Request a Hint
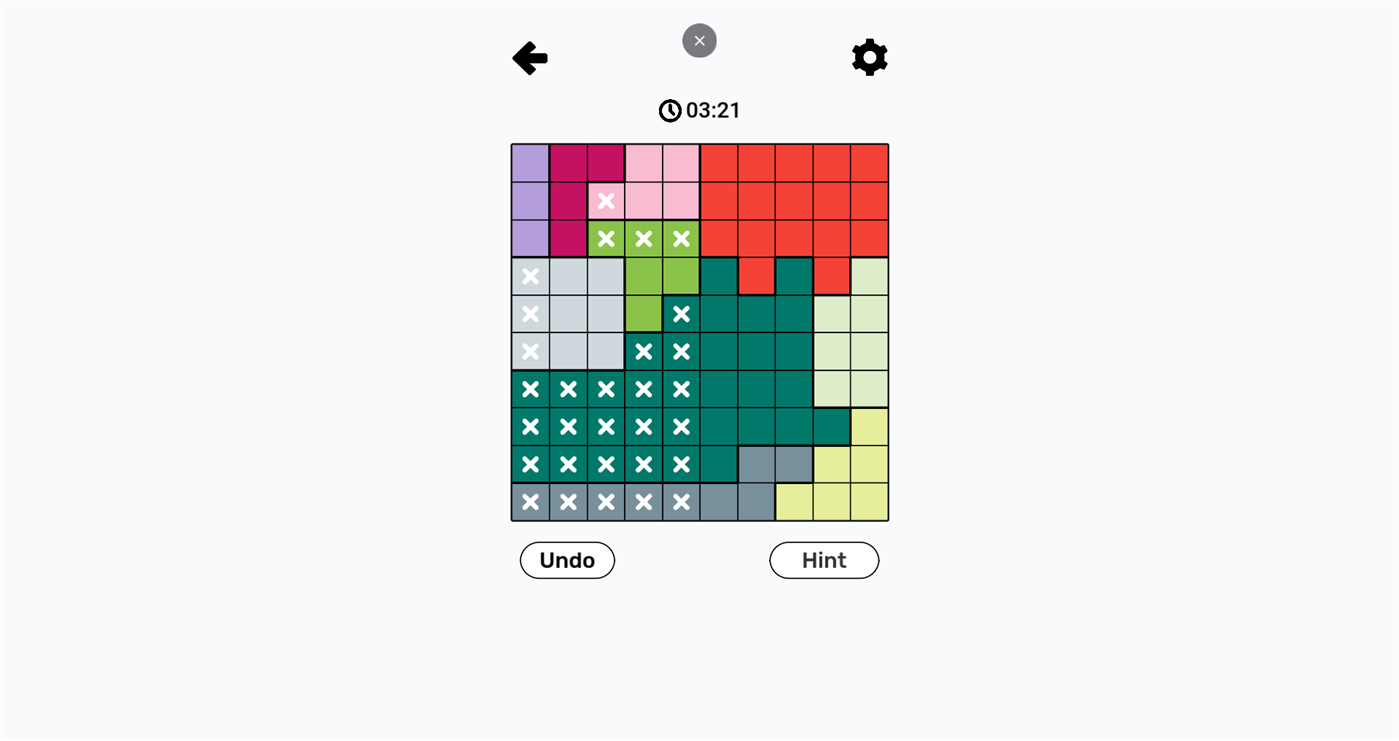 823,560
